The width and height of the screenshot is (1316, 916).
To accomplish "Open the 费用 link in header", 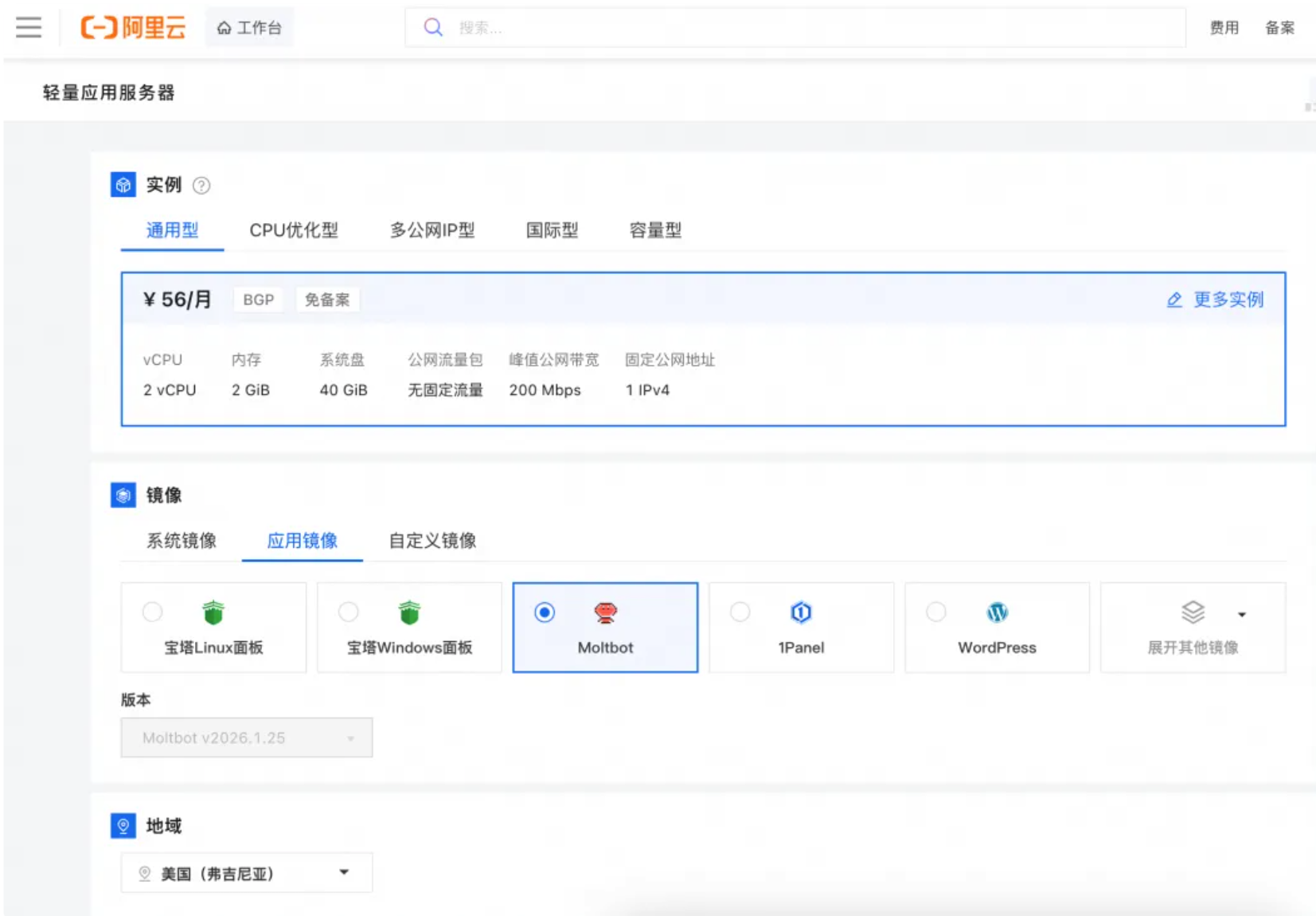I will click(x=1224, y=28).
